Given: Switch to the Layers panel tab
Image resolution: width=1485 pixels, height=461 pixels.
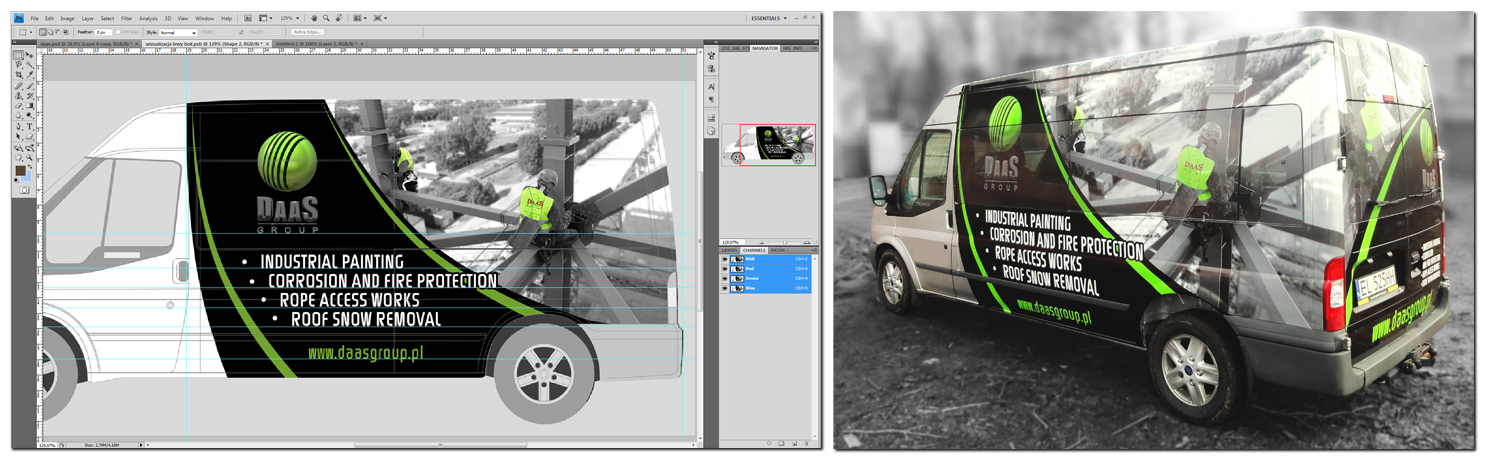Looking at the screenshot, I should [729, 250].
